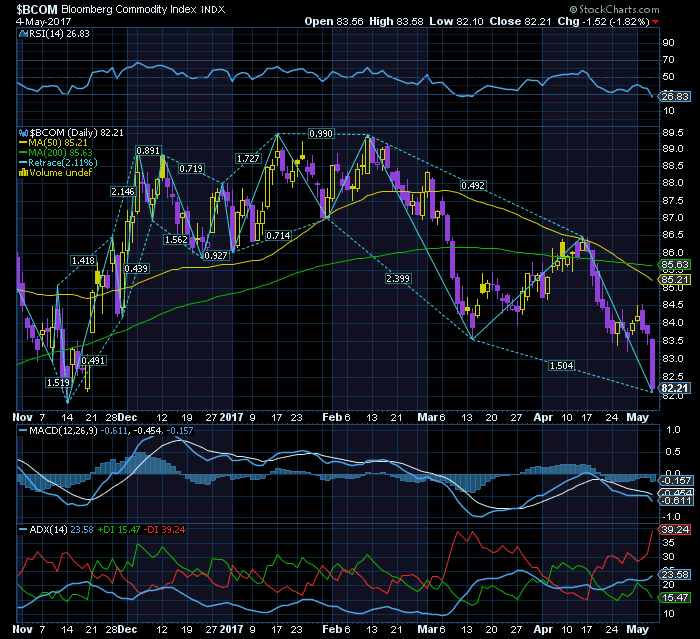700x639 pixels.
Task: Click the 0.990 retracement label
Action: coord(321,134)
